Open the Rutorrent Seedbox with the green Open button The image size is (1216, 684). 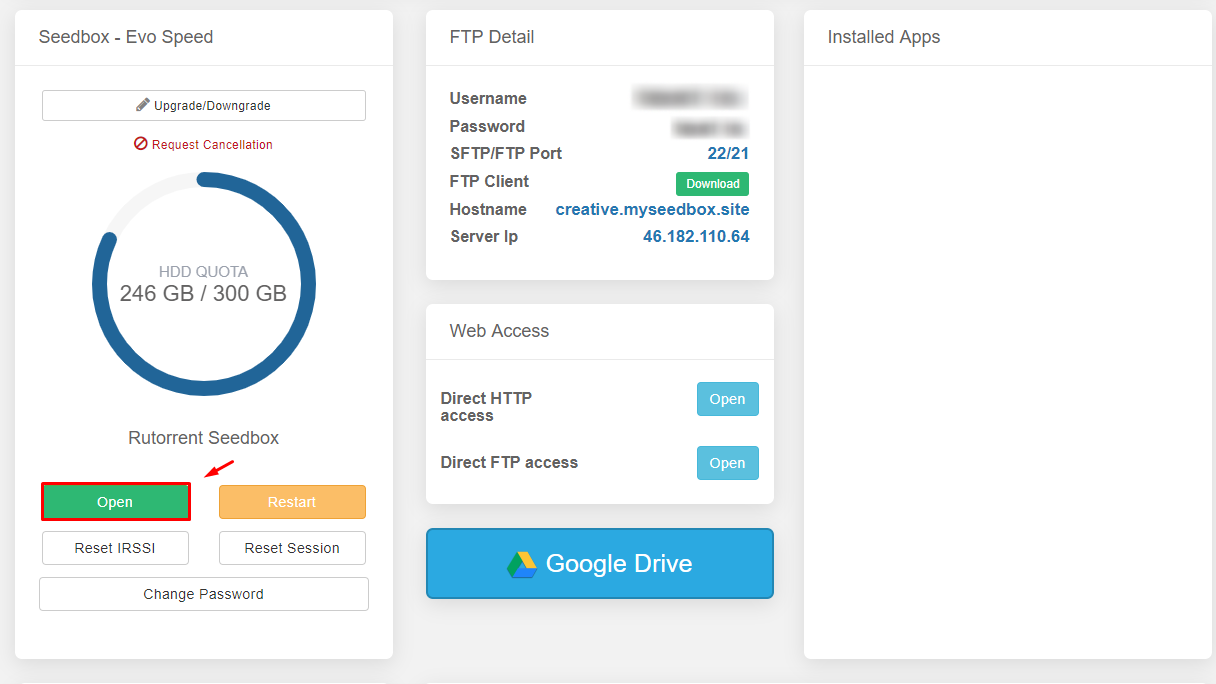click(x=115, y=501)
